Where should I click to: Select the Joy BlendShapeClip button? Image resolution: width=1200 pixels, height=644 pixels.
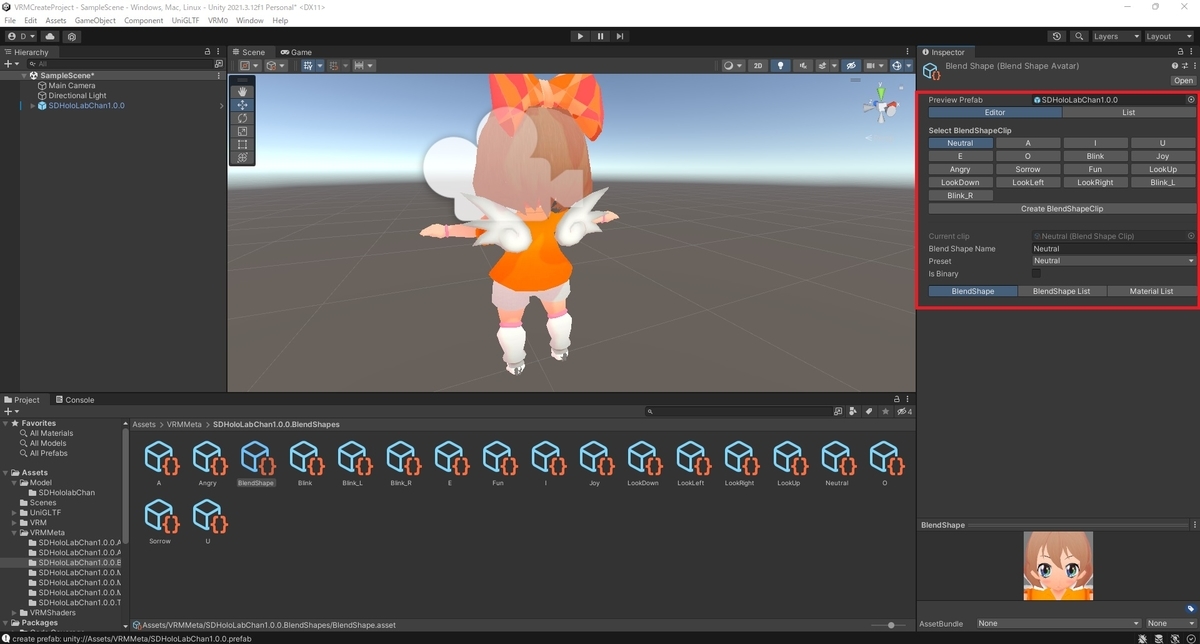[1163, 156]
